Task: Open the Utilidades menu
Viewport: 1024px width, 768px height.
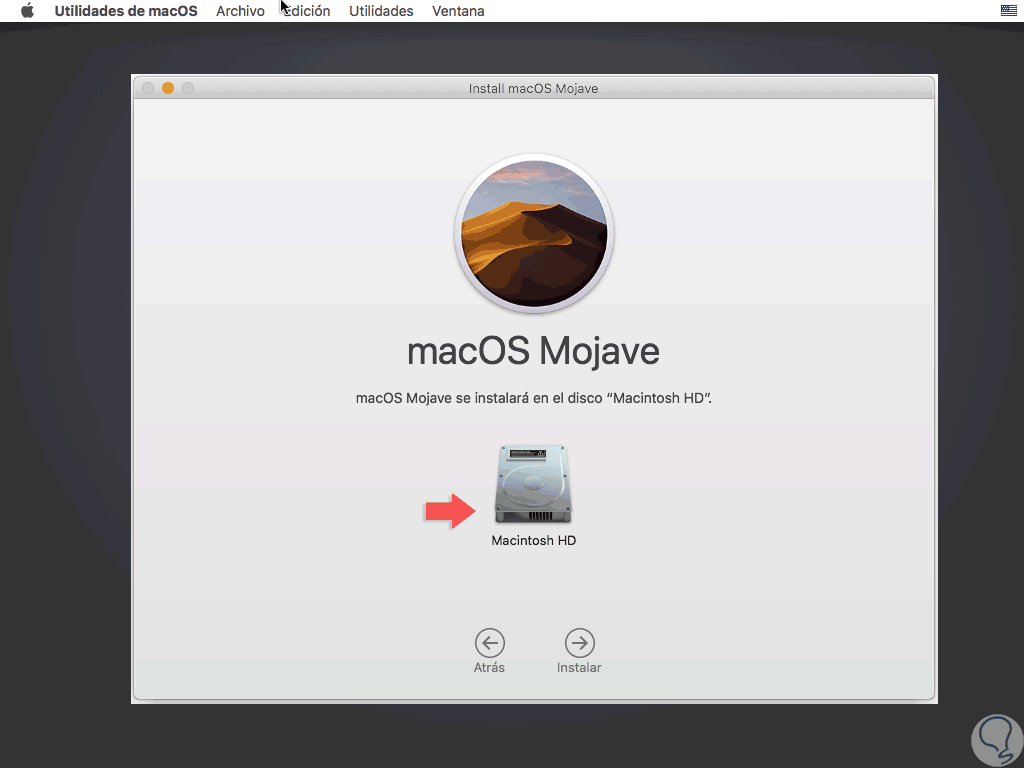Action: 381,11
